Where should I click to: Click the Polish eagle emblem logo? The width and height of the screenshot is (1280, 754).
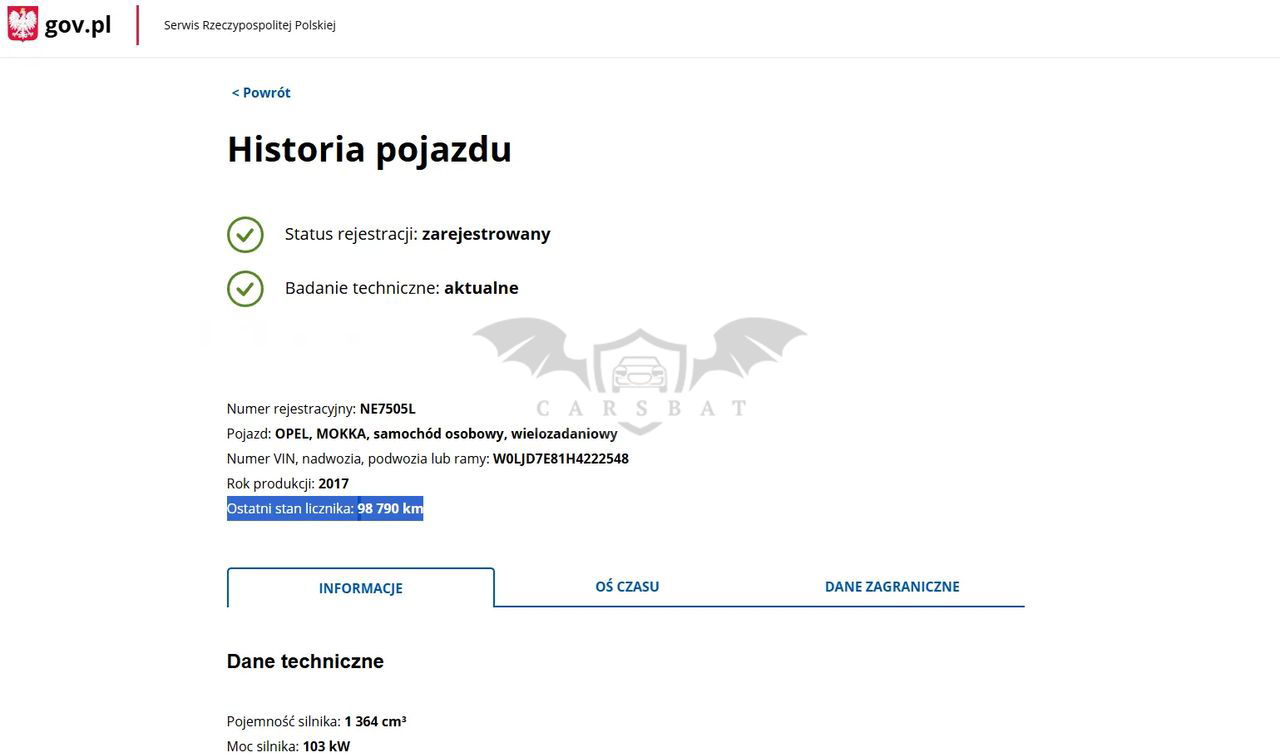point(22,24)
